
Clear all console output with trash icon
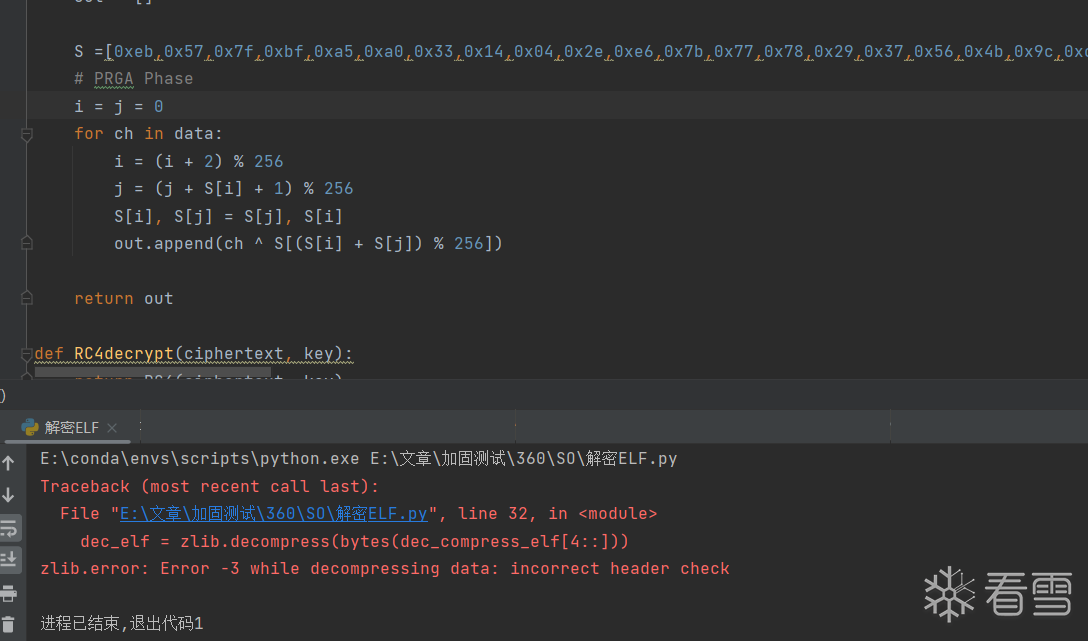coord(9,624)
